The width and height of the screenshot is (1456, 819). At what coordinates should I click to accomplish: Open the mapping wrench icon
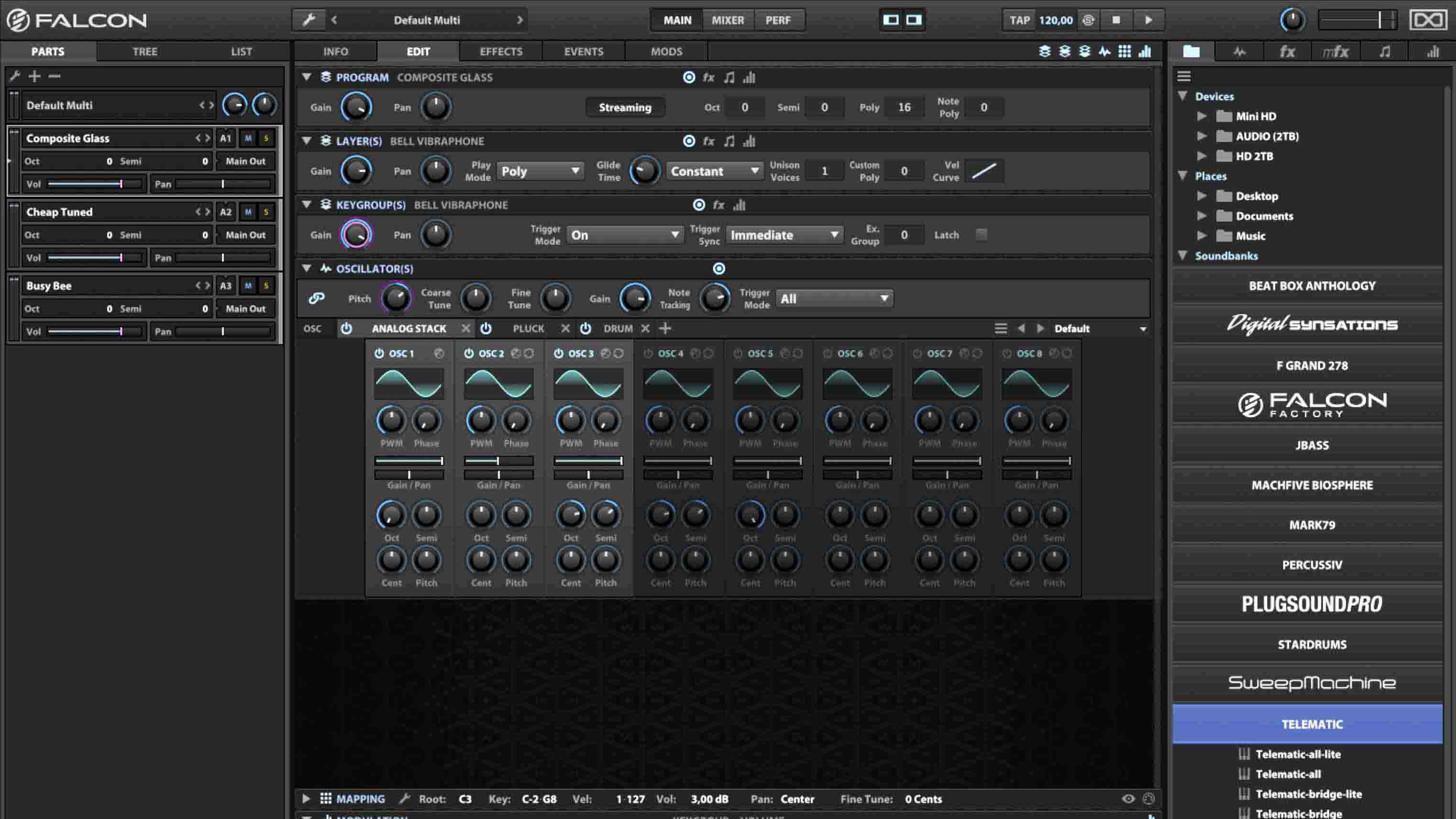click(x=404, y=798)
